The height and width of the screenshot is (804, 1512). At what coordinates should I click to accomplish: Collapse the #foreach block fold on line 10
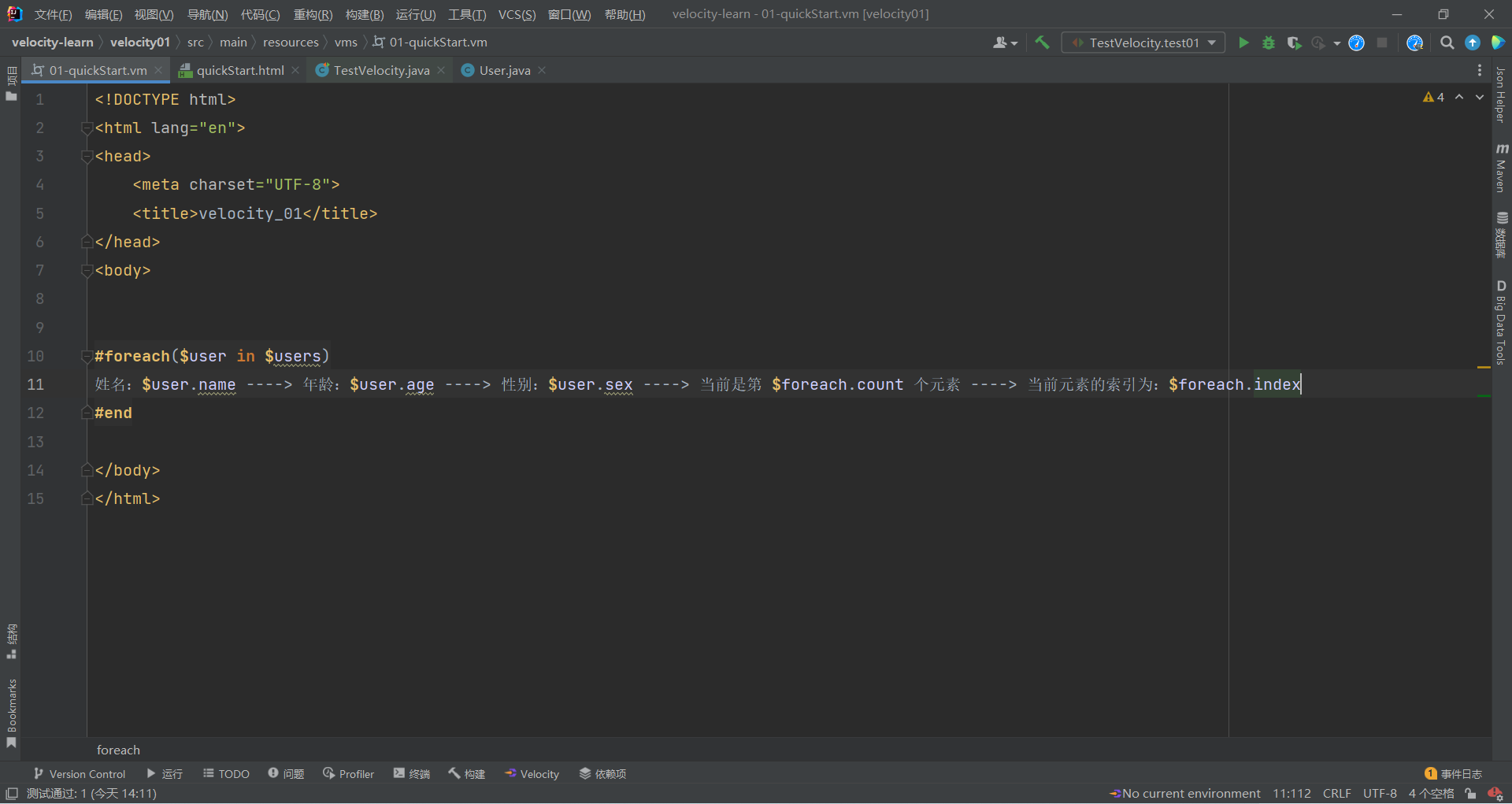pos(87,356)
